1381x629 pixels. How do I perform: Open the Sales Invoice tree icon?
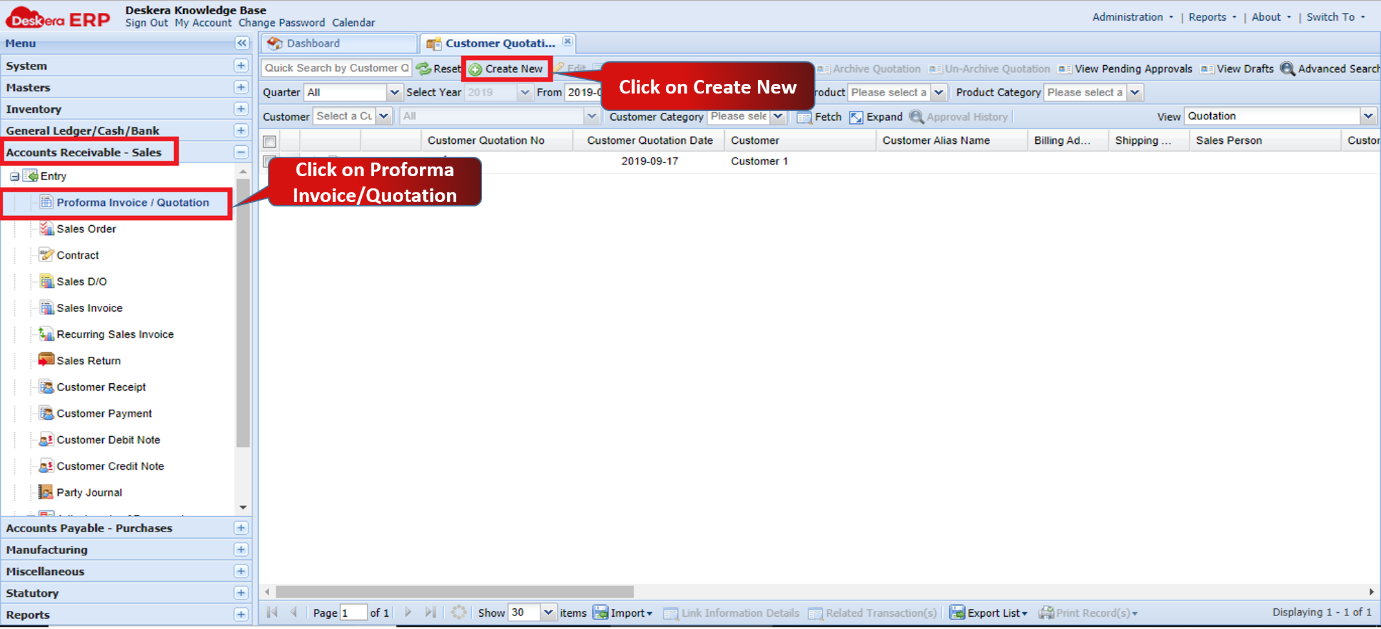pos(46,308)
